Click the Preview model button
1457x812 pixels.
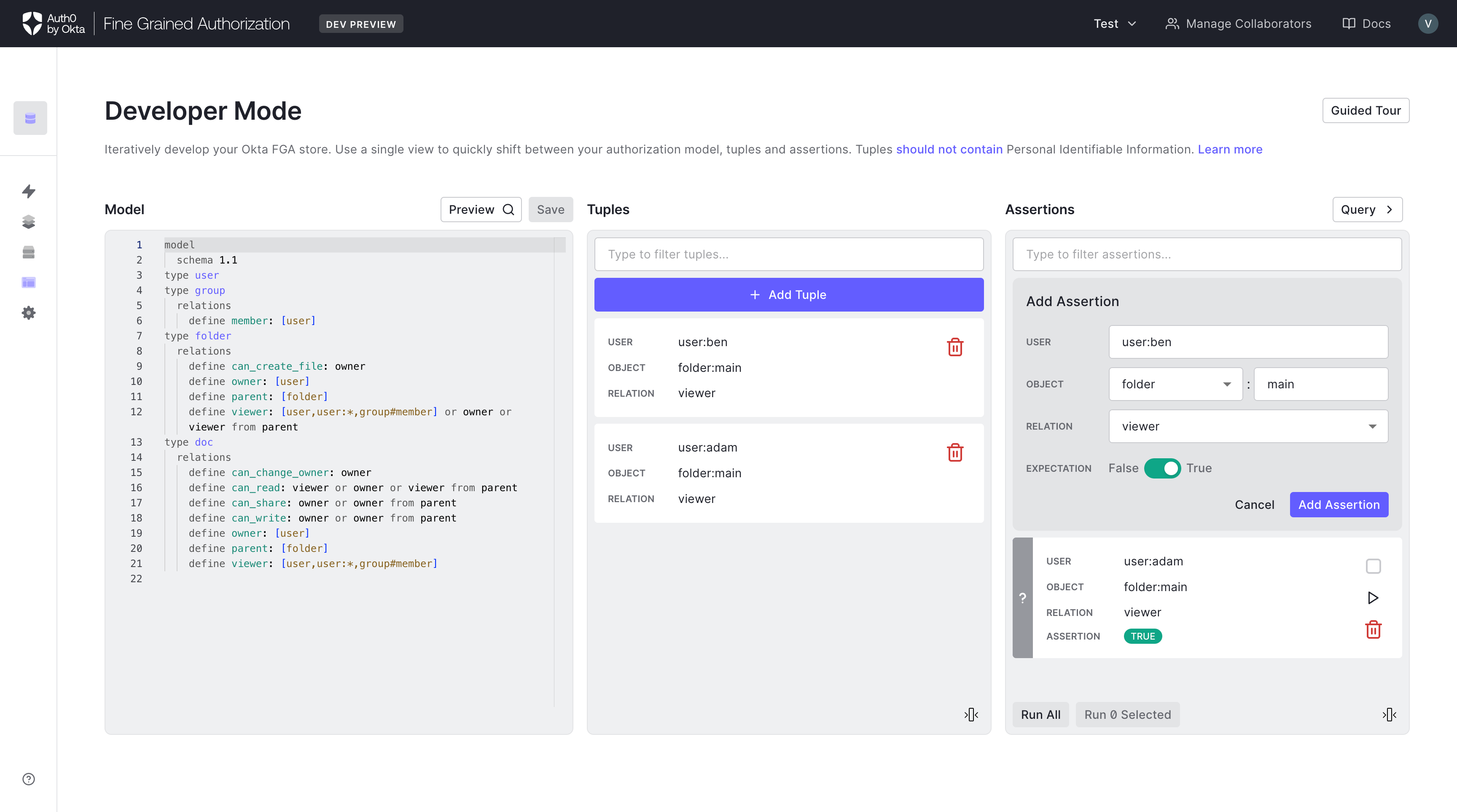tap(481, 209)
